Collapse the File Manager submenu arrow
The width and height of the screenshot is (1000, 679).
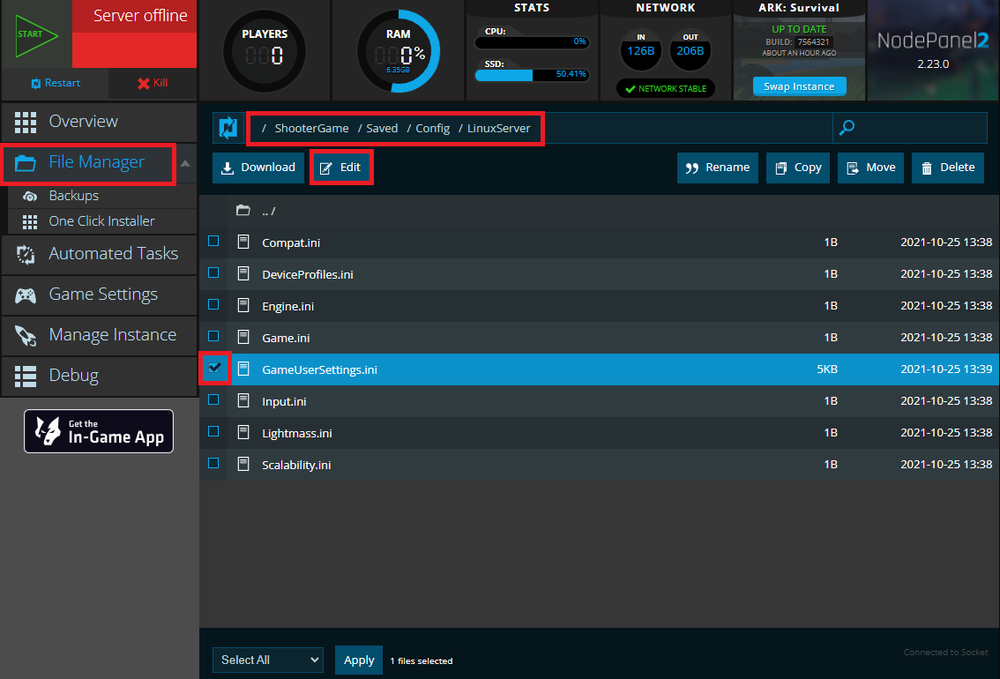click(185, 164)
